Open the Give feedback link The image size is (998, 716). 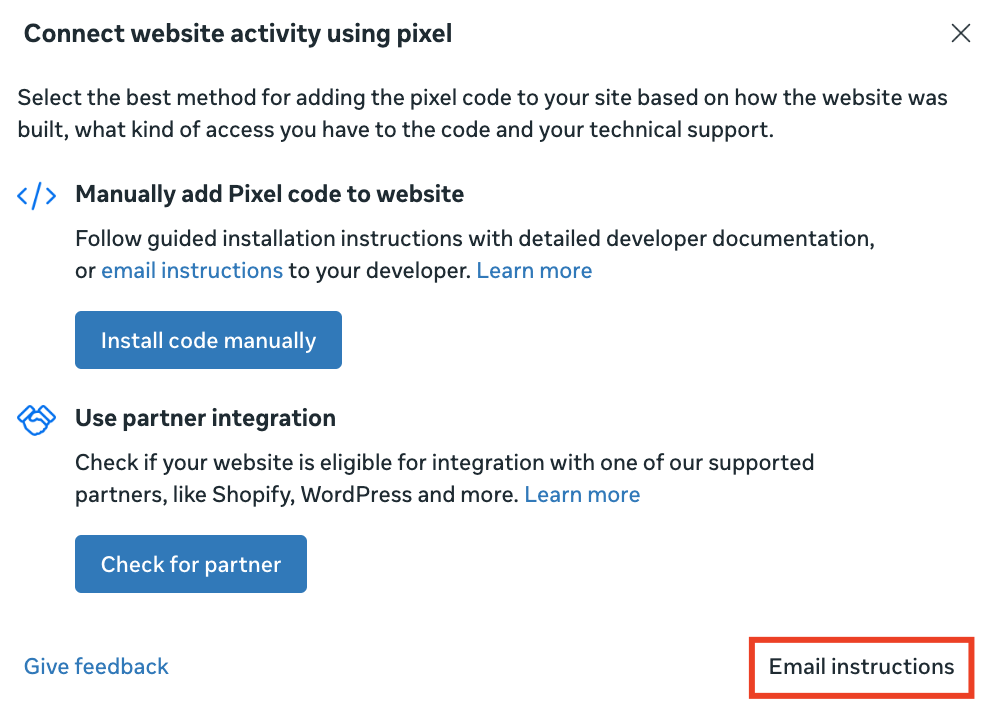coord(96,667)
